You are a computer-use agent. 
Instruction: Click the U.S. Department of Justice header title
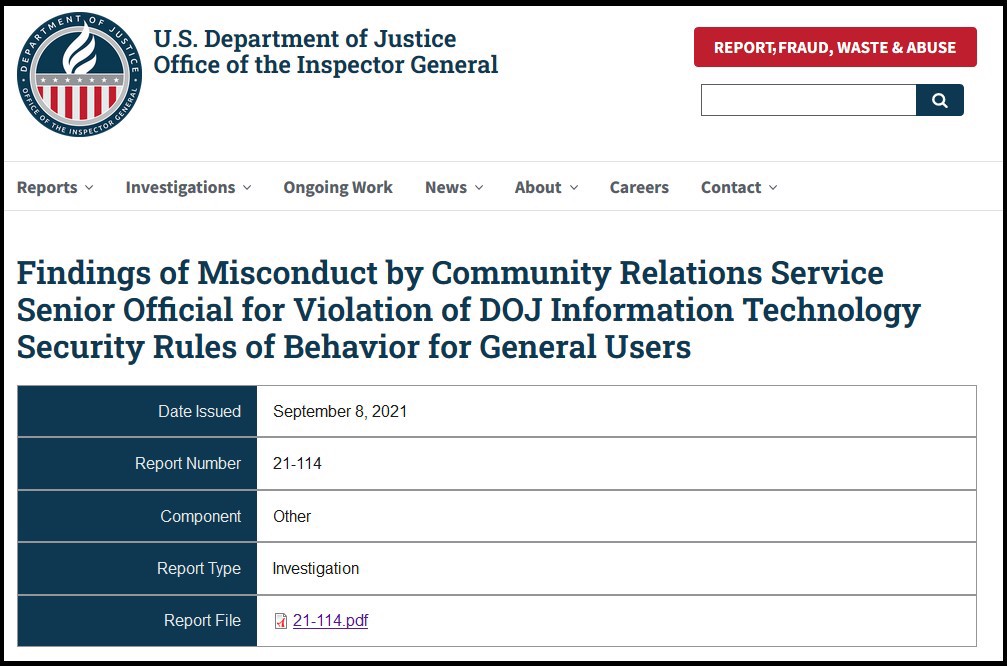(305, 39)
